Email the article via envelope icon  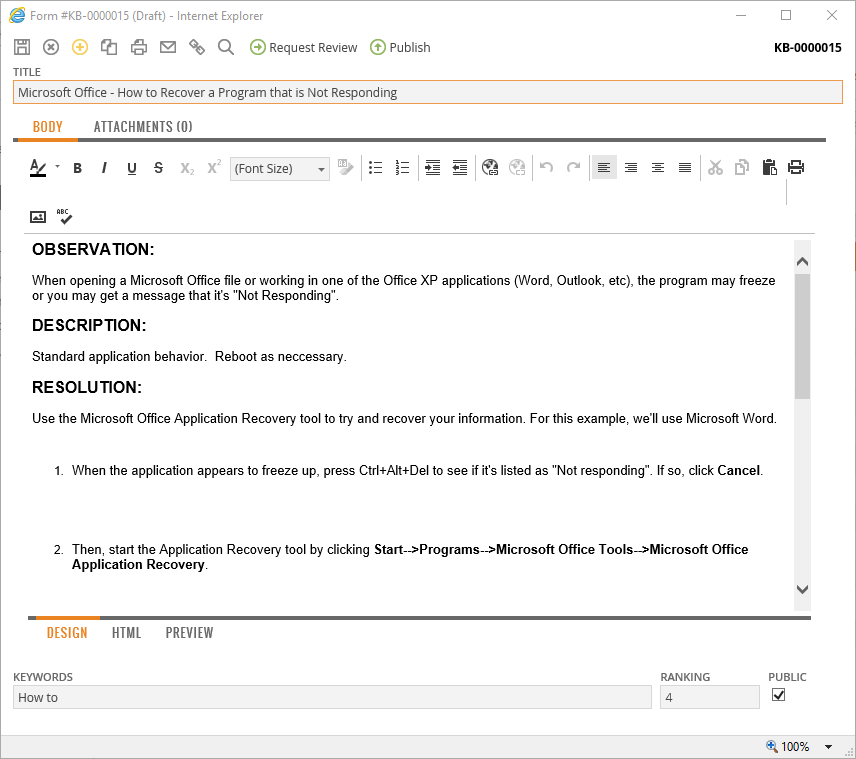[168, 47]
